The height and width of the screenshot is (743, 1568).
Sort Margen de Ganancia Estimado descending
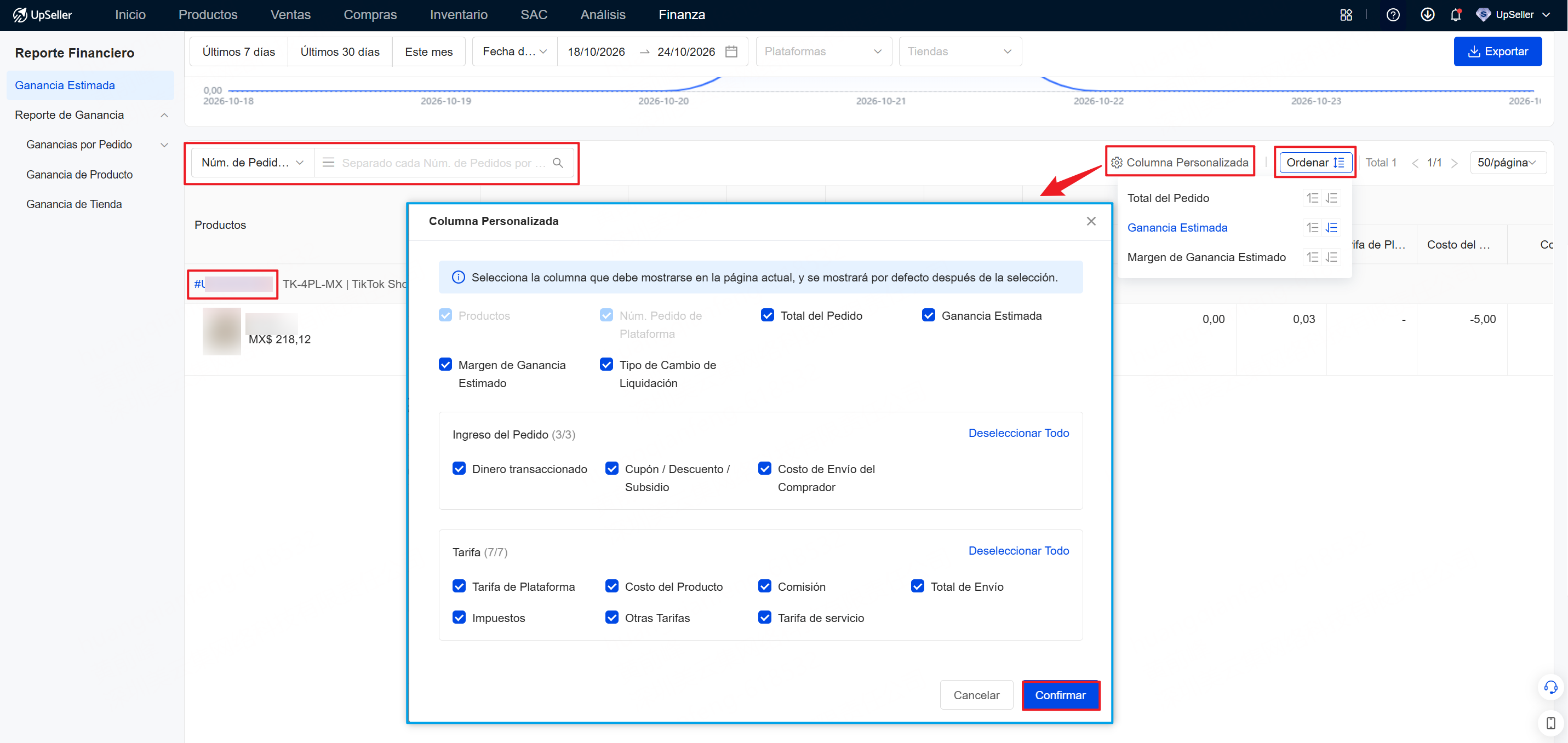tap(1332, 257)
